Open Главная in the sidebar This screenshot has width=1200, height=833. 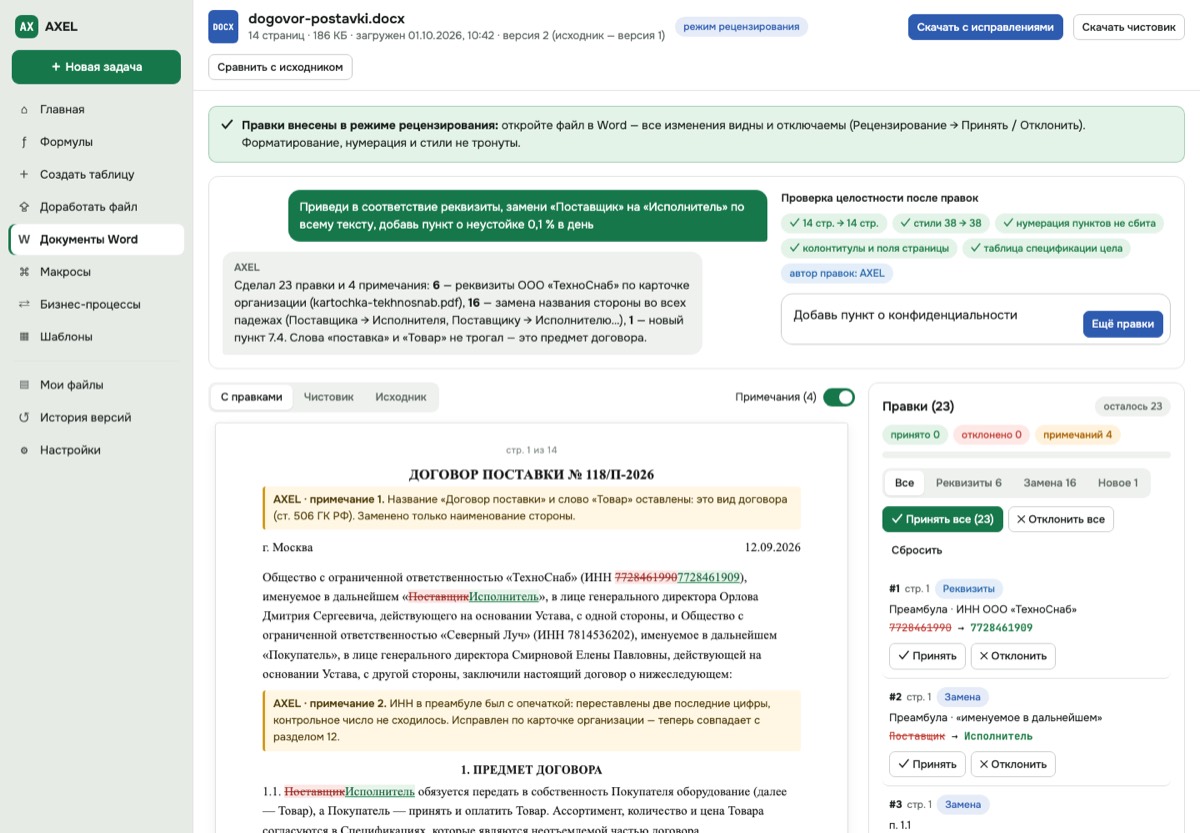click(96, 109)
